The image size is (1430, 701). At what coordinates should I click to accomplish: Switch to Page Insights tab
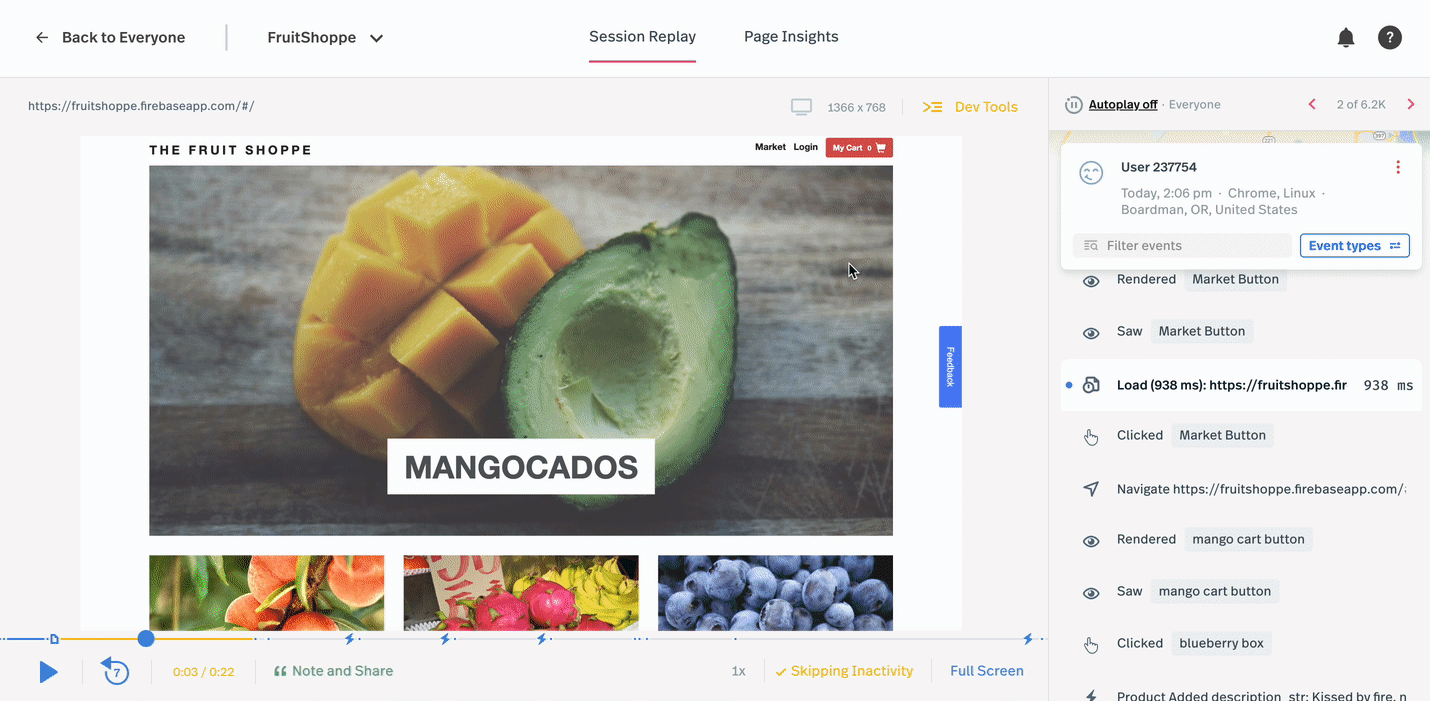791,37
